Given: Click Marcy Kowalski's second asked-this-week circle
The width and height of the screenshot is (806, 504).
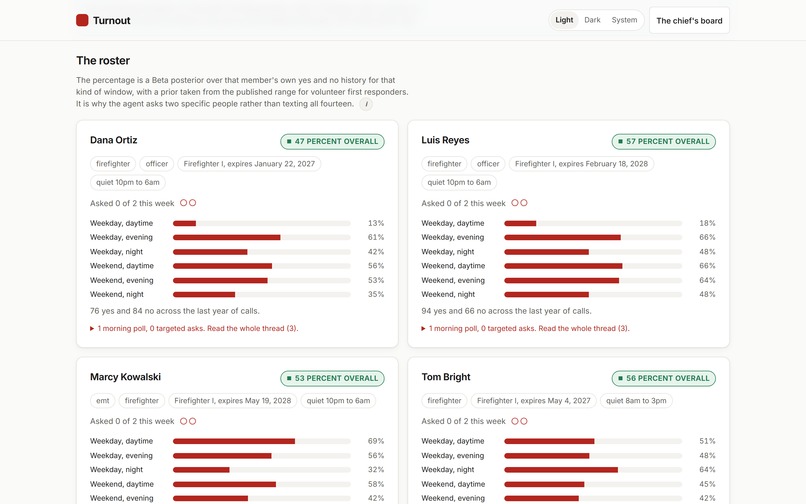Looking at the screenshot, I should tap(193, 421).
